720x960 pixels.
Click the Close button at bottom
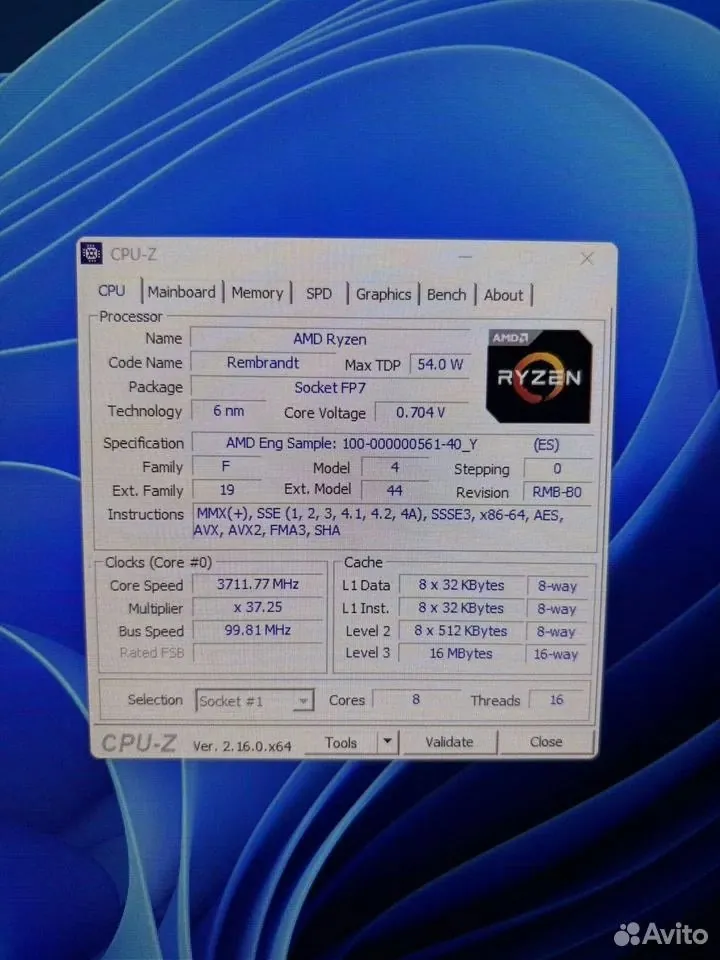tap(546, 742)
